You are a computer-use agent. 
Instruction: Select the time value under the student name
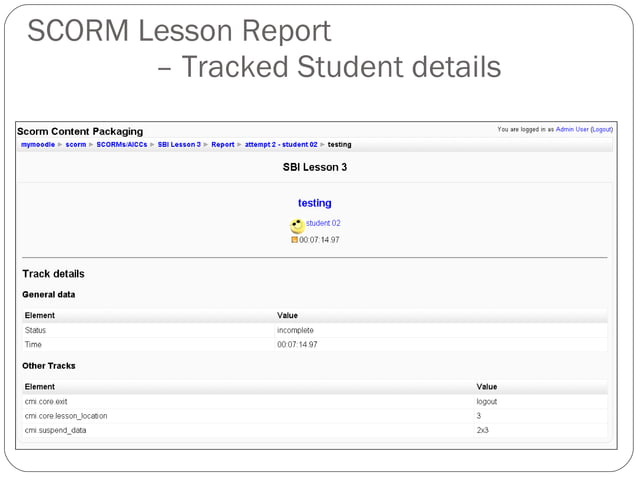point(319,240)
